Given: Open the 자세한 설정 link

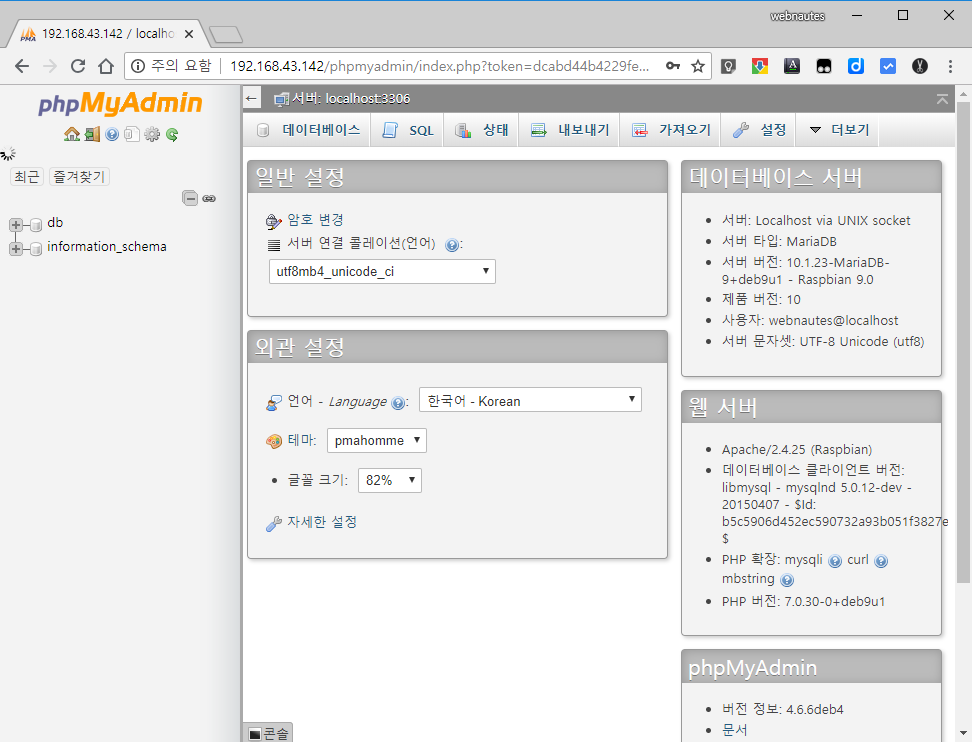Looking at the screenshot, I should click(322, 522).
